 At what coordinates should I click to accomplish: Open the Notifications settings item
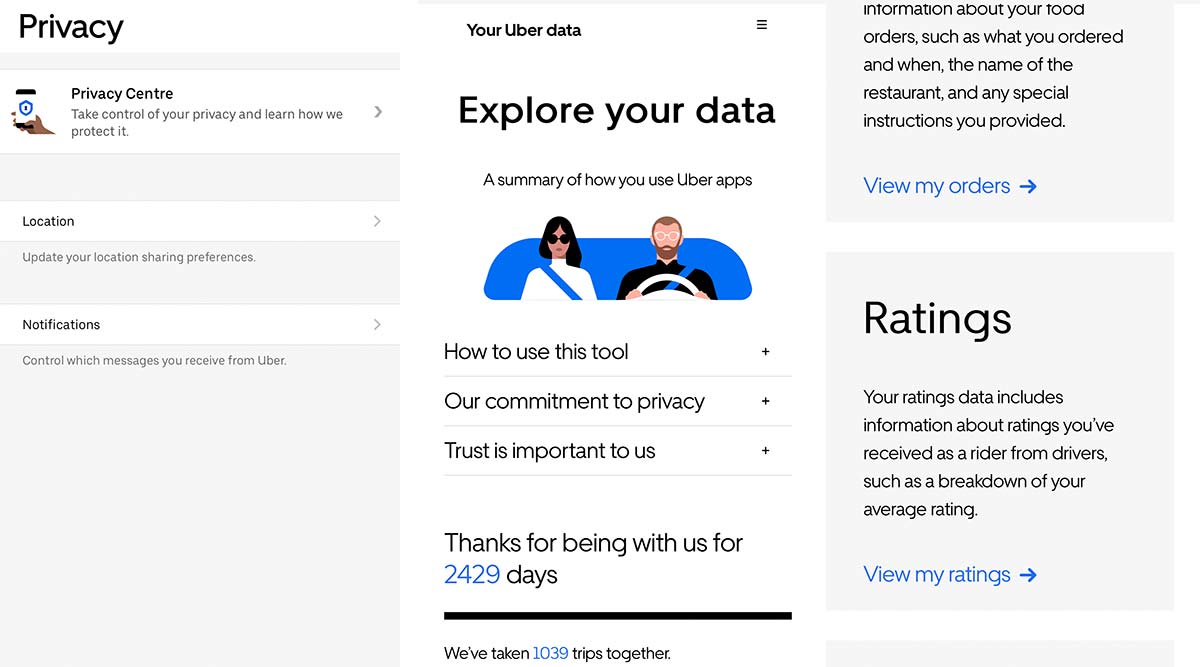pyautogui.click(x=61, y=324)
